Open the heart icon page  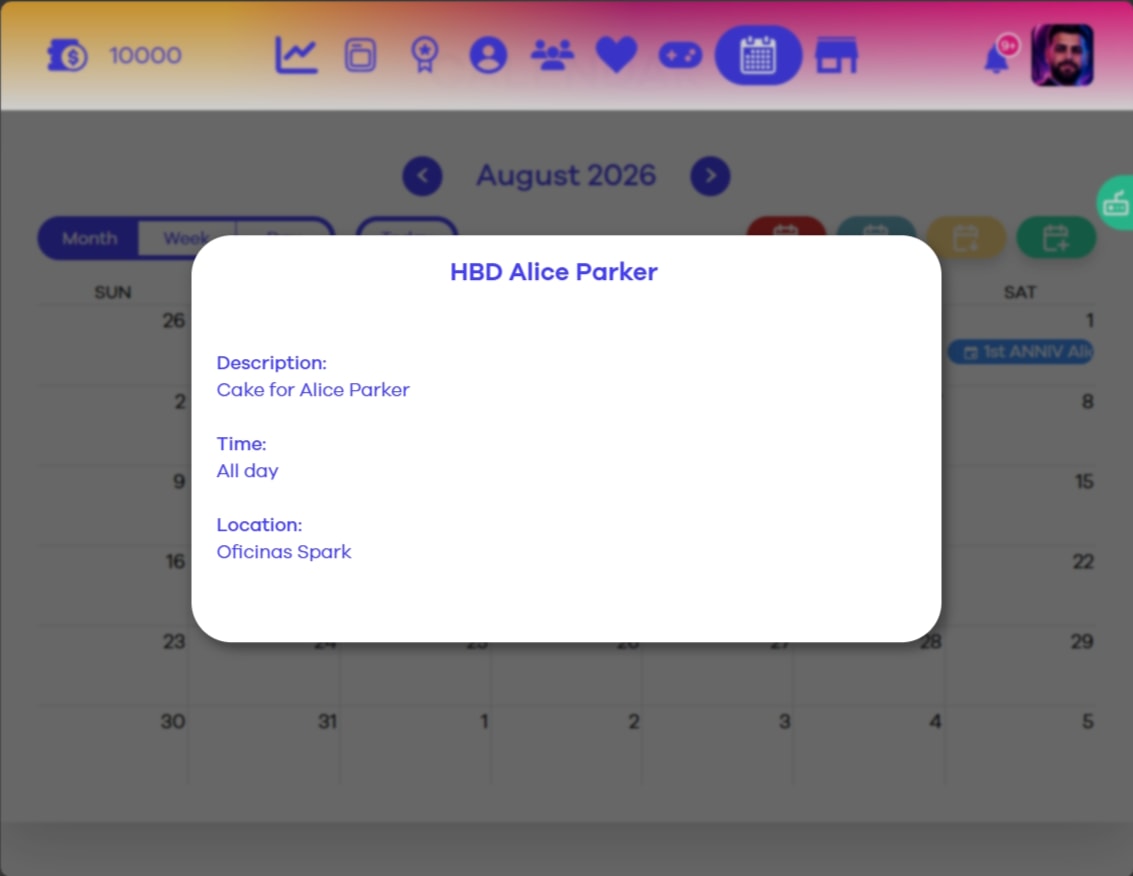point(616,55)
